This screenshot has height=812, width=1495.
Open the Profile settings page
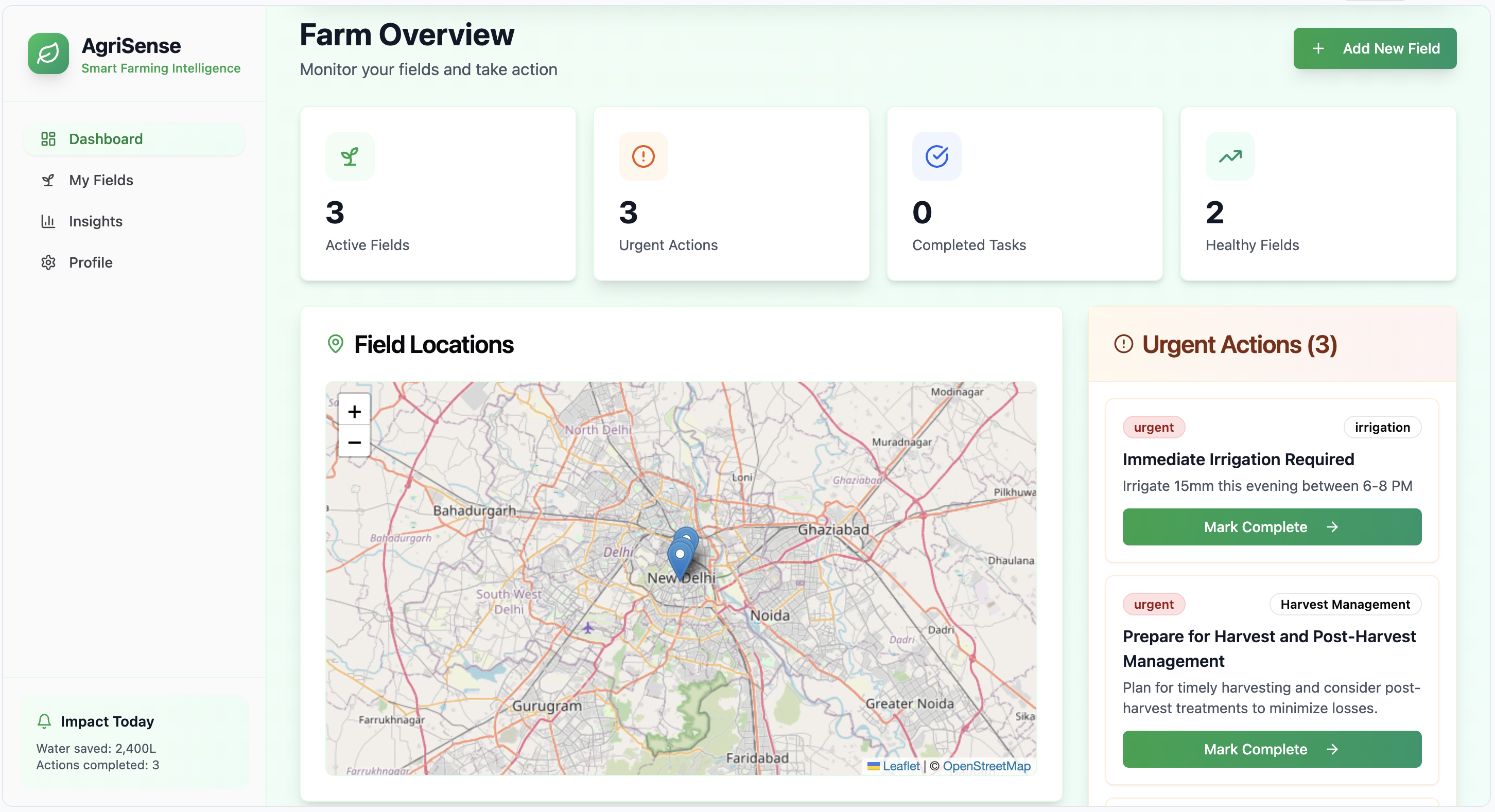tap(91, 263)
